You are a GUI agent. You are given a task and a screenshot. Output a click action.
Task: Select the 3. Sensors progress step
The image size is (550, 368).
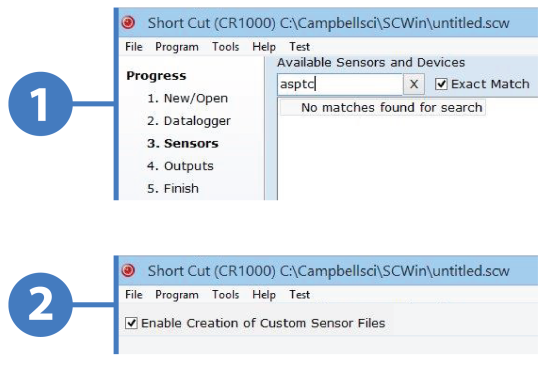tap(183, 143)
